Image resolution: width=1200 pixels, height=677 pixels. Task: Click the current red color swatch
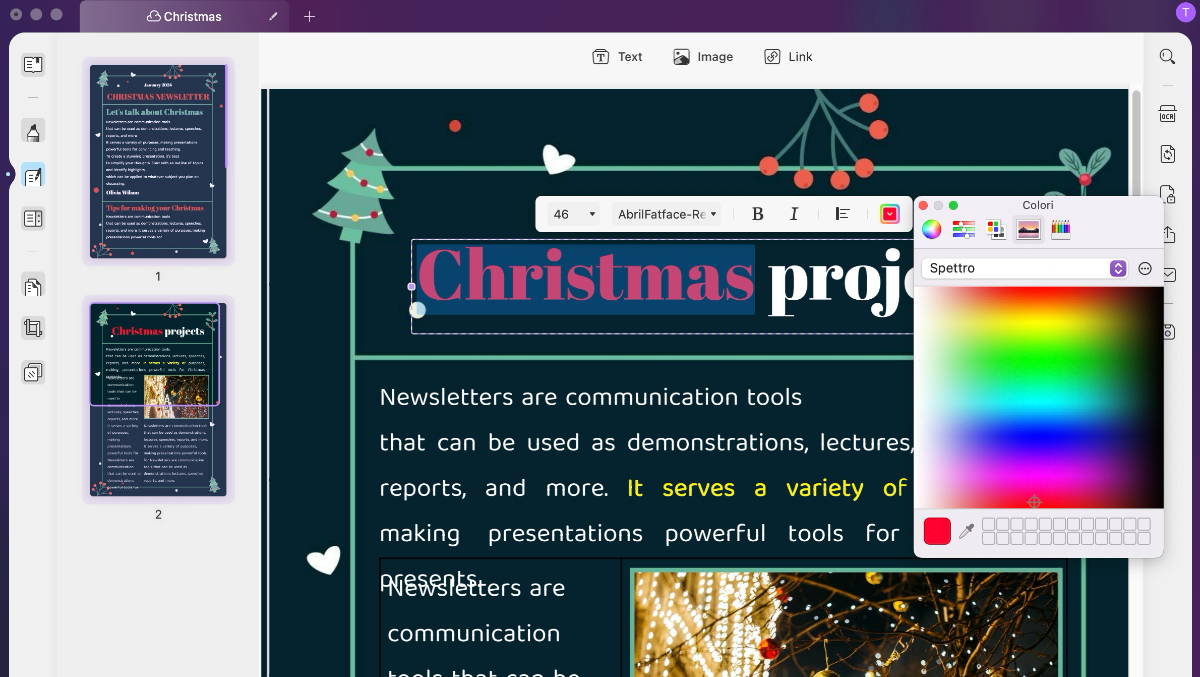click(937, 532)
